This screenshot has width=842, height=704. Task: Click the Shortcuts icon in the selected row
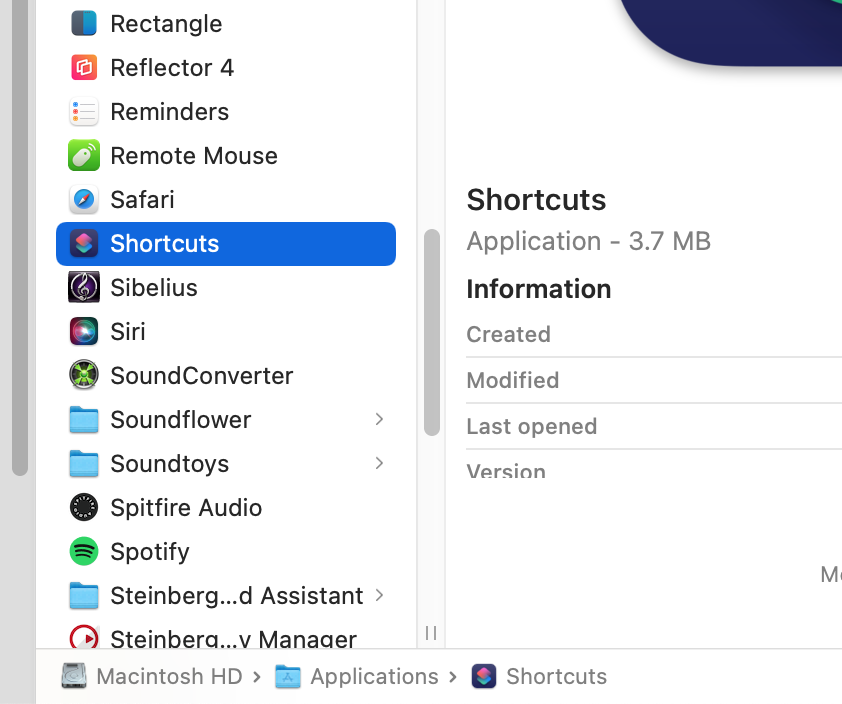tap(84, 244)
